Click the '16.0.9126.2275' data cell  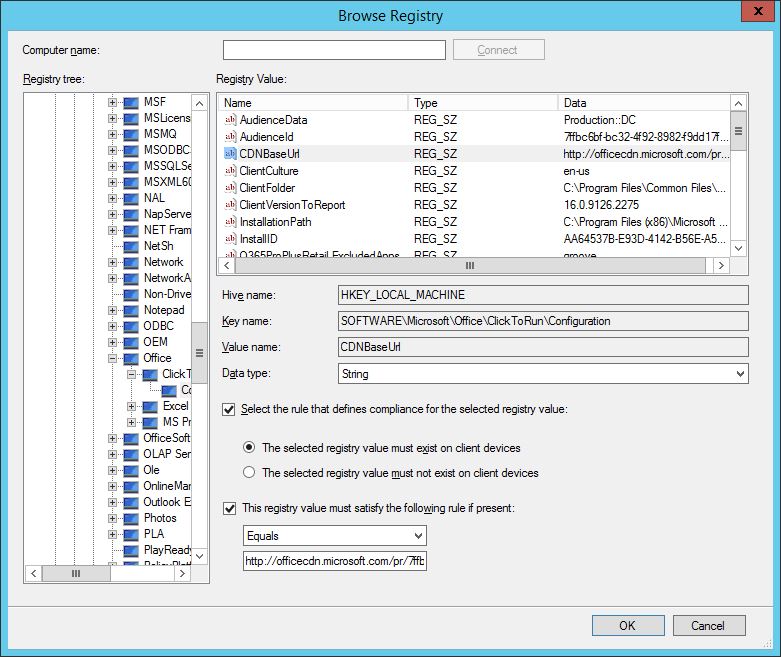[601, 205]
